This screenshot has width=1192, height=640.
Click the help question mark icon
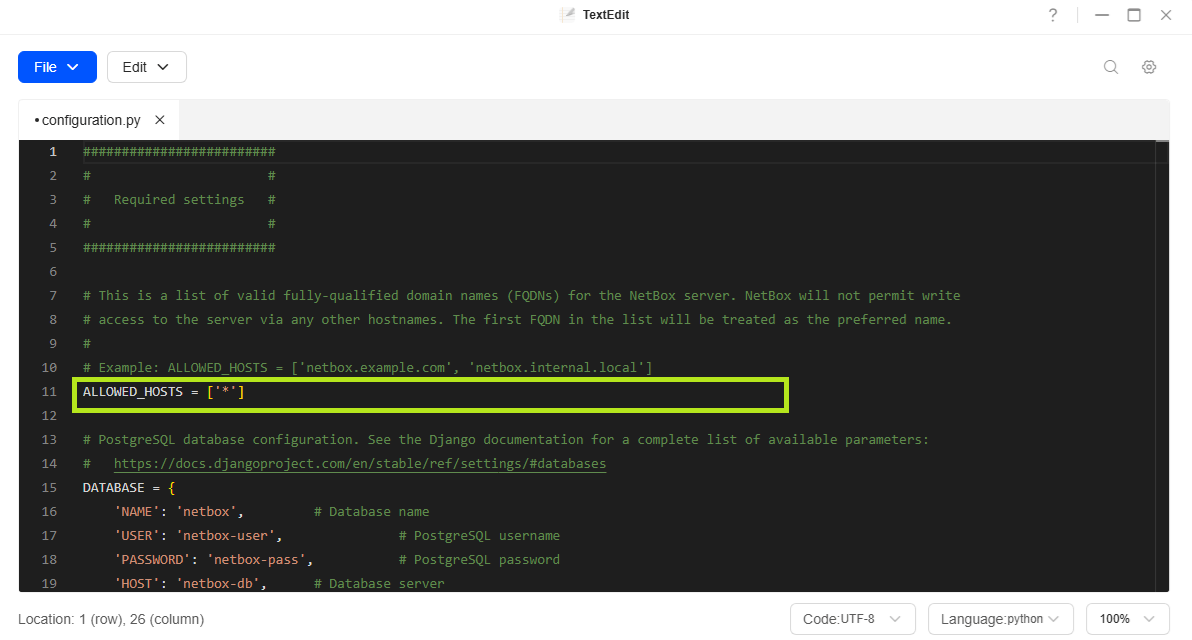(x=1053, y=15)
